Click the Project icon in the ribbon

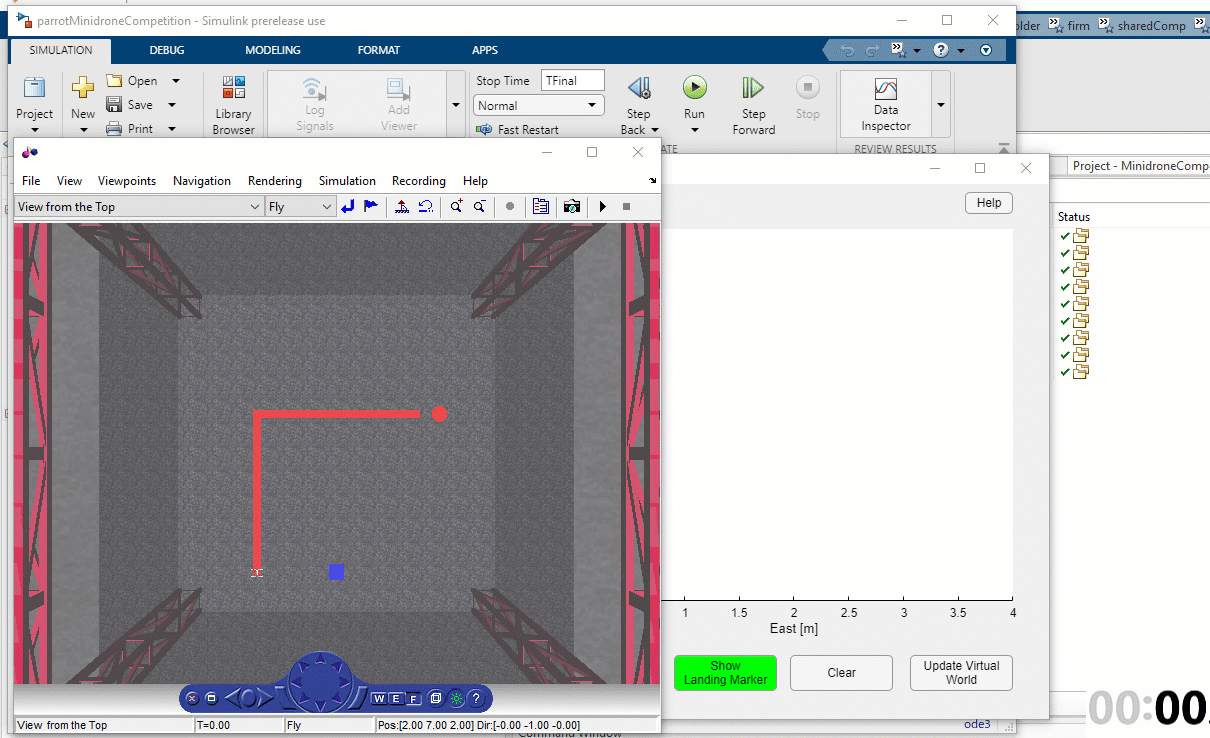click(x=34, y=88)
